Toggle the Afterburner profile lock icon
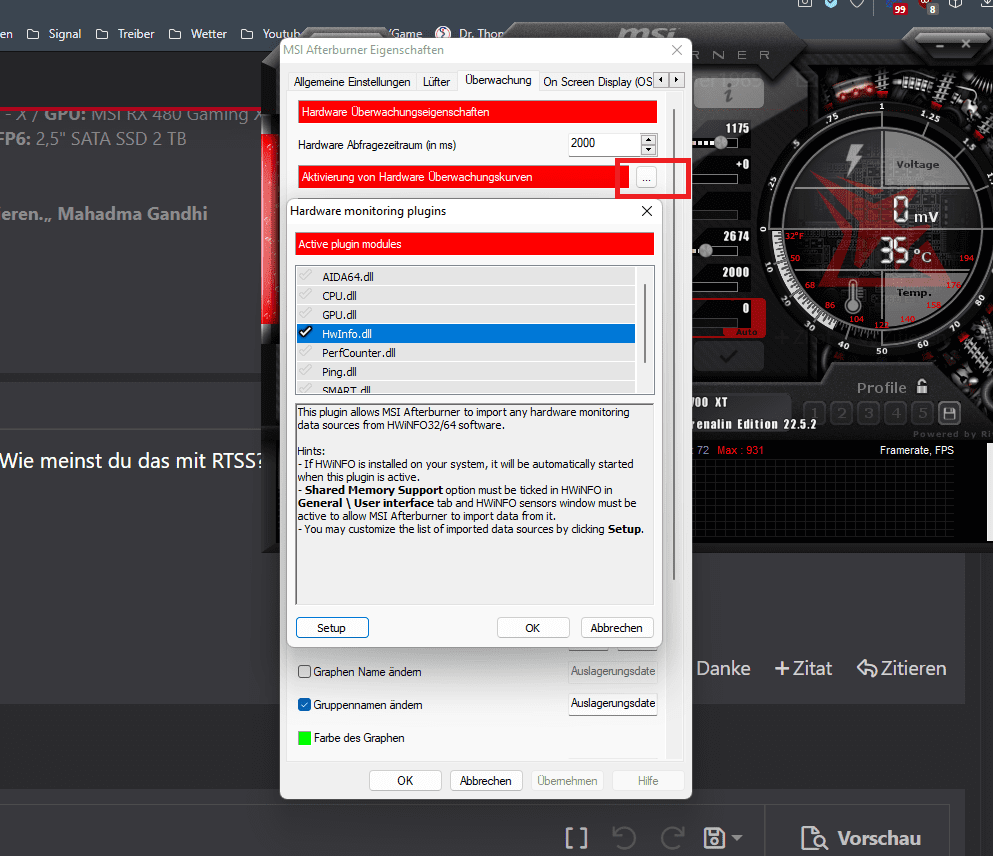 pos(922,386)
